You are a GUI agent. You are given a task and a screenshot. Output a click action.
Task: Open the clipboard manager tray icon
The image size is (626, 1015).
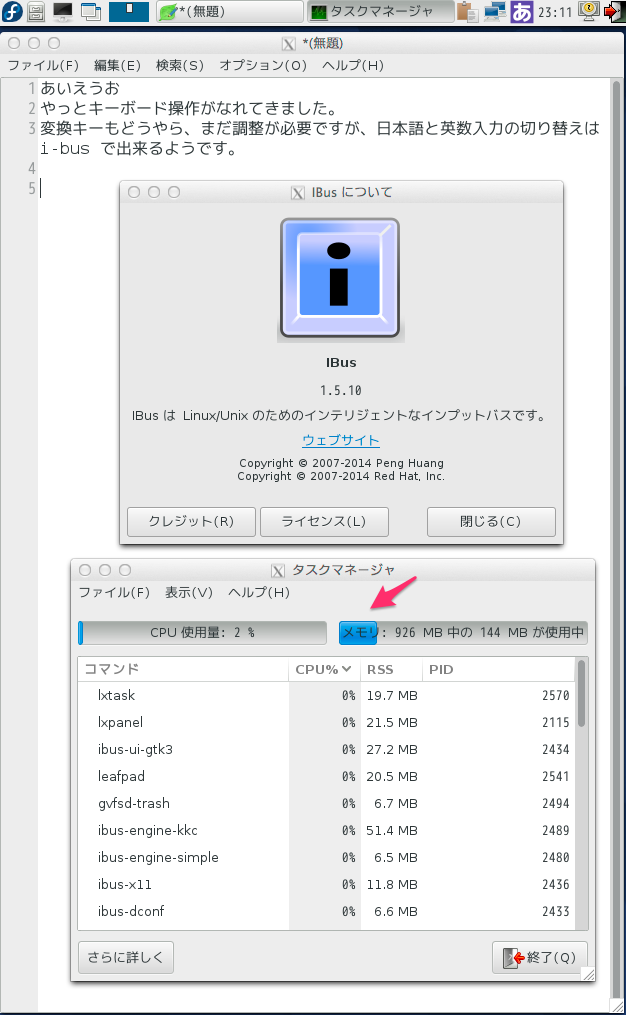point(467,11)
